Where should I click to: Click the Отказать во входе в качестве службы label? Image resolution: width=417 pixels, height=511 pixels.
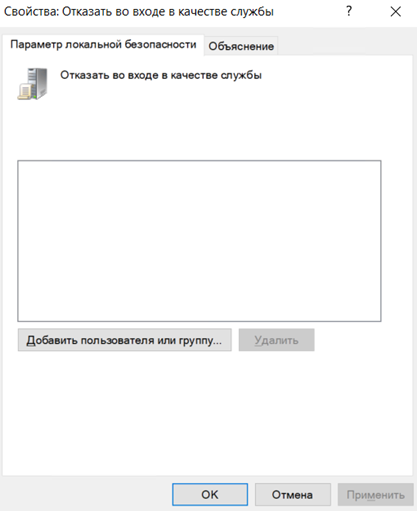(x=161, y=75)
